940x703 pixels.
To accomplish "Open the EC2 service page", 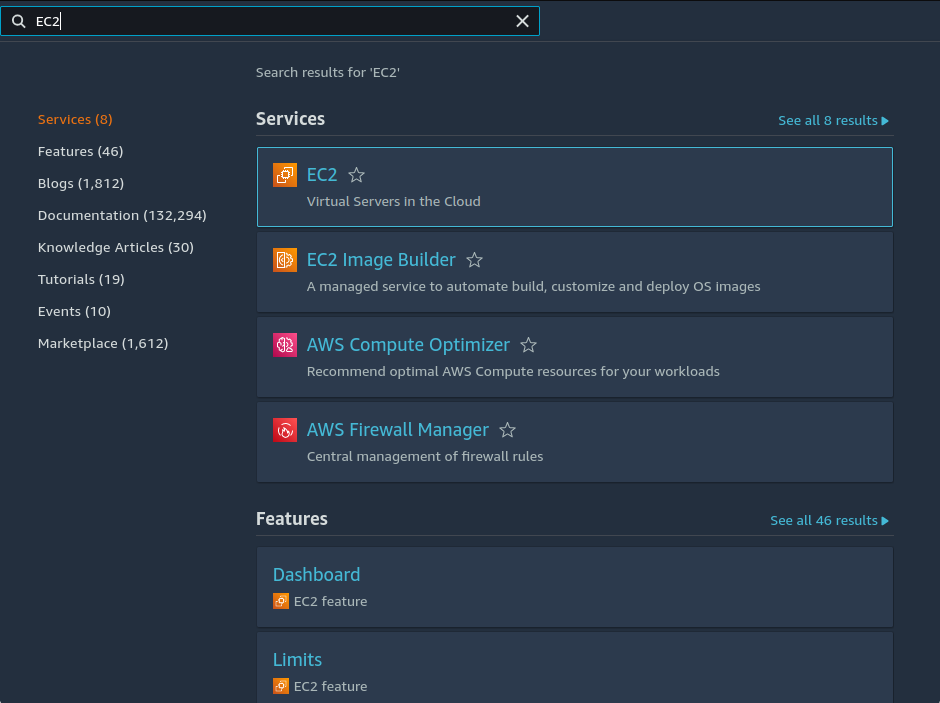I will tap(321, 174).
